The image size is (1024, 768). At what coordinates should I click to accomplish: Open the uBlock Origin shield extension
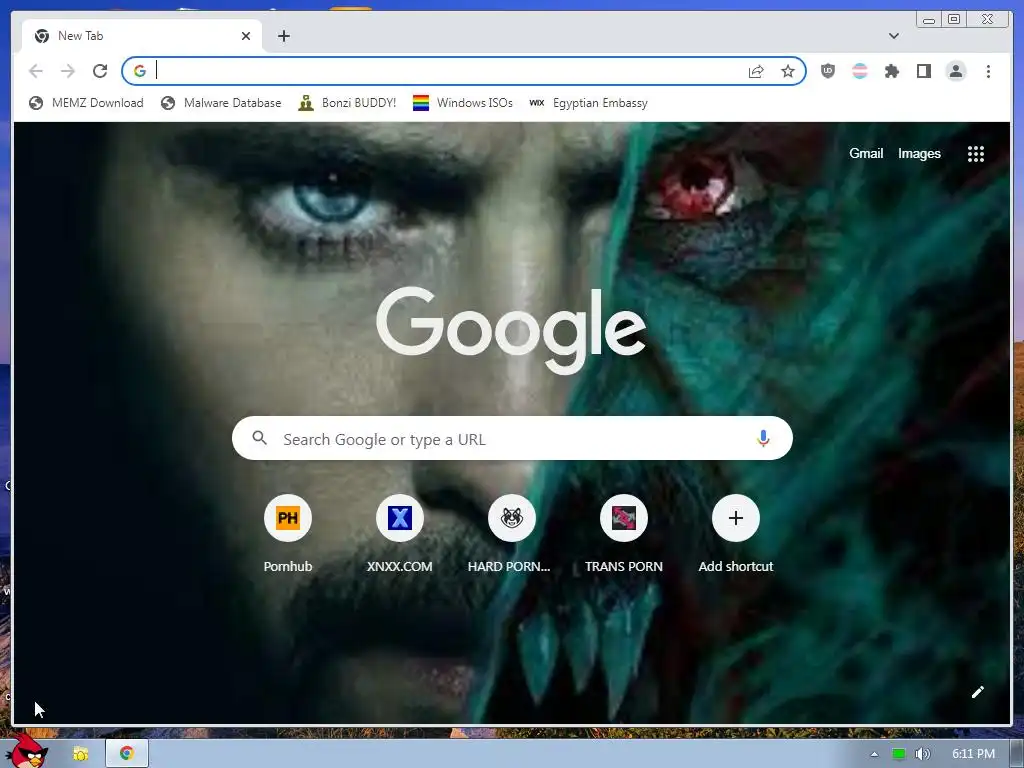click(827, 71)
